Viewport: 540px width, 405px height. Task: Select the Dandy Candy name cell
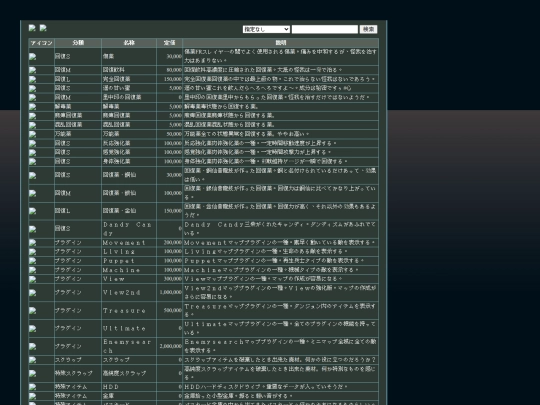(x=129, y=229)
